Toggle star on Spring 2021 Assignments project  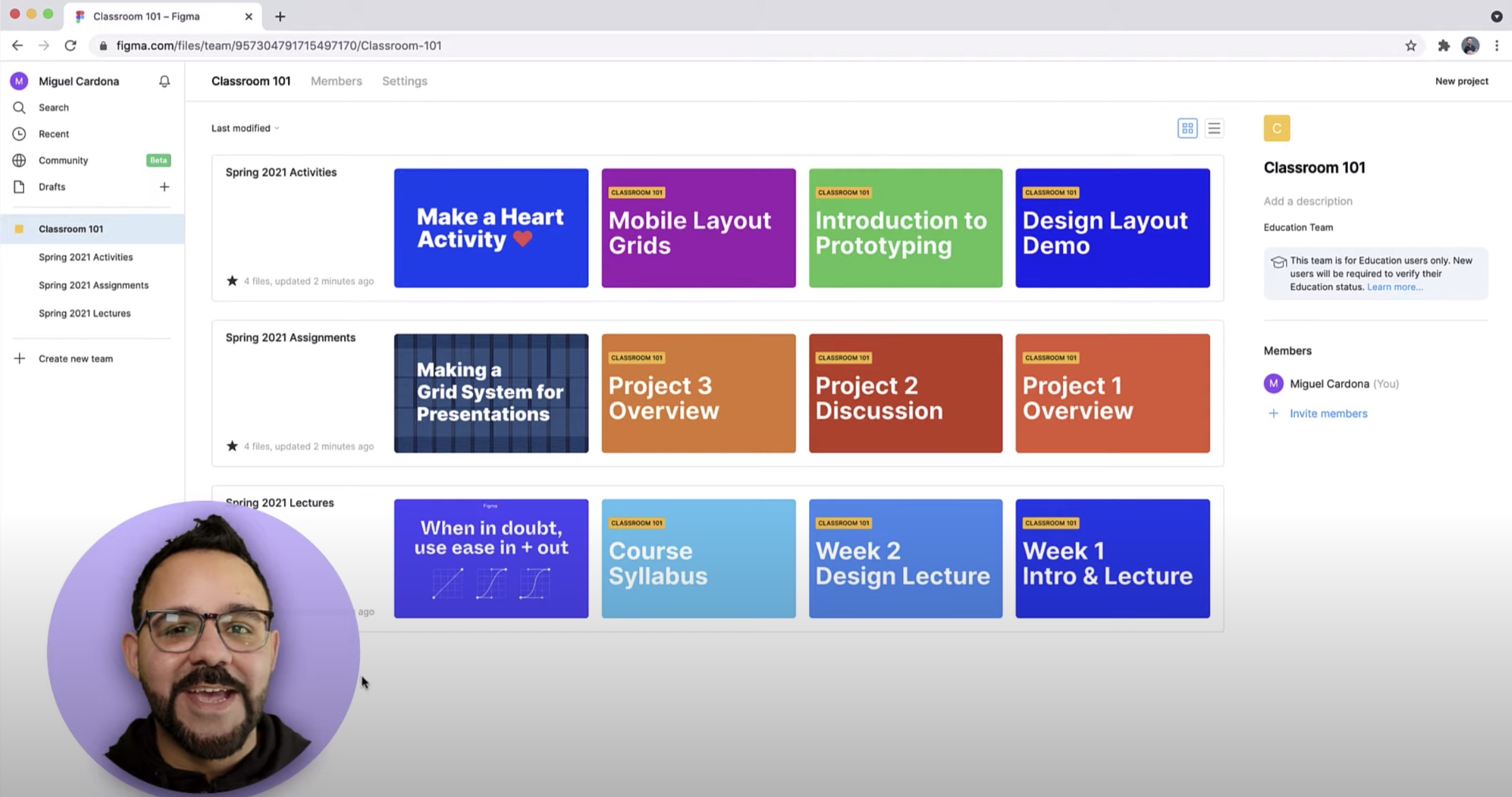232,446
